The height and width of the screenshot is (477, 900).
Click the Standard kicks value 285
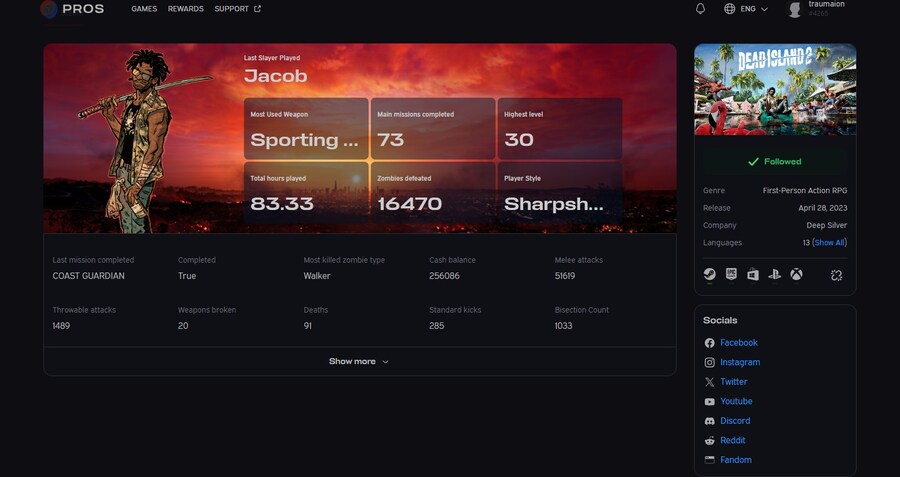(436, 326)
